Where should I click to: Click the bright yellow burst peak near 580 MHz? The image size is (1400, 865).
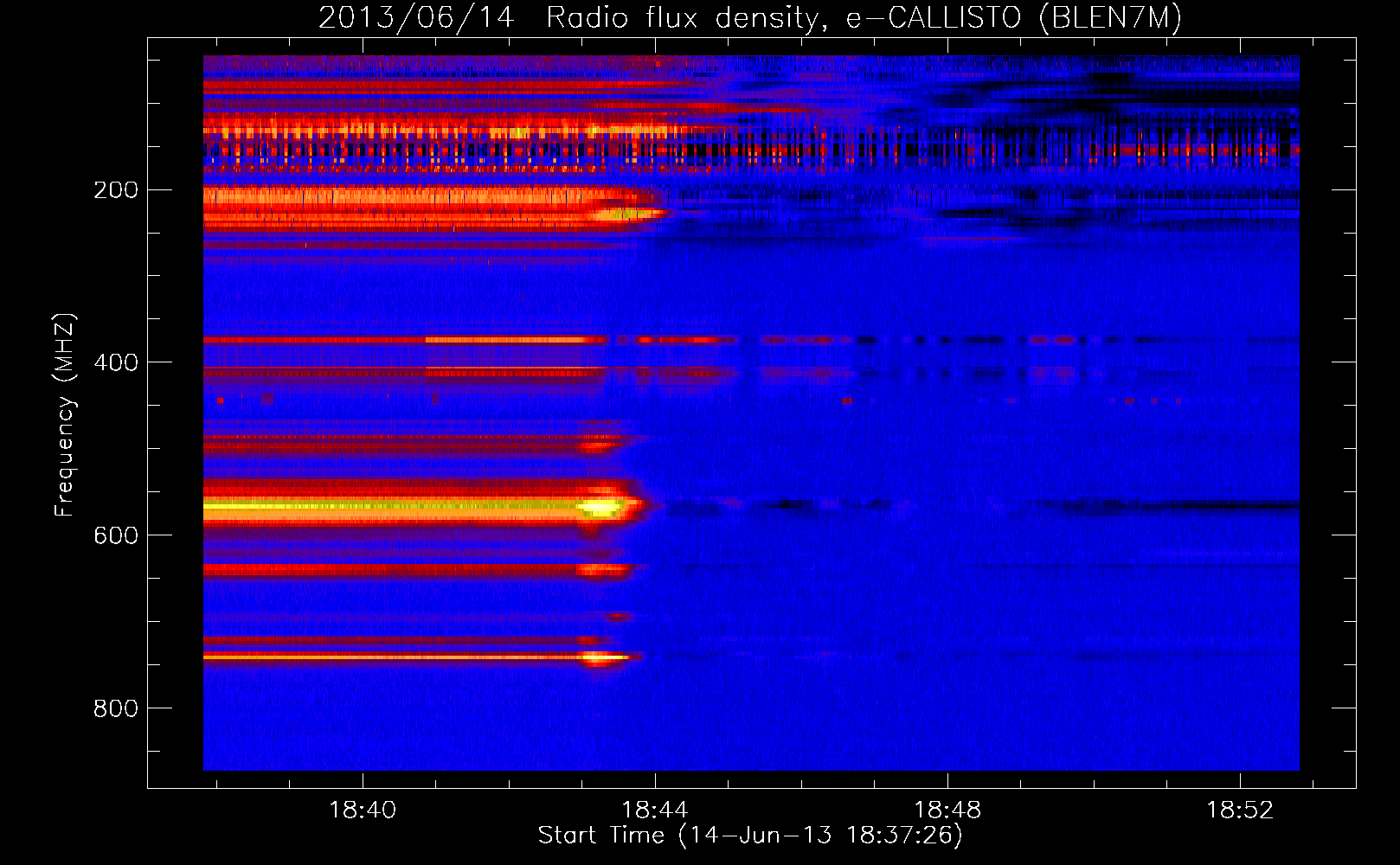click(602, 507)
